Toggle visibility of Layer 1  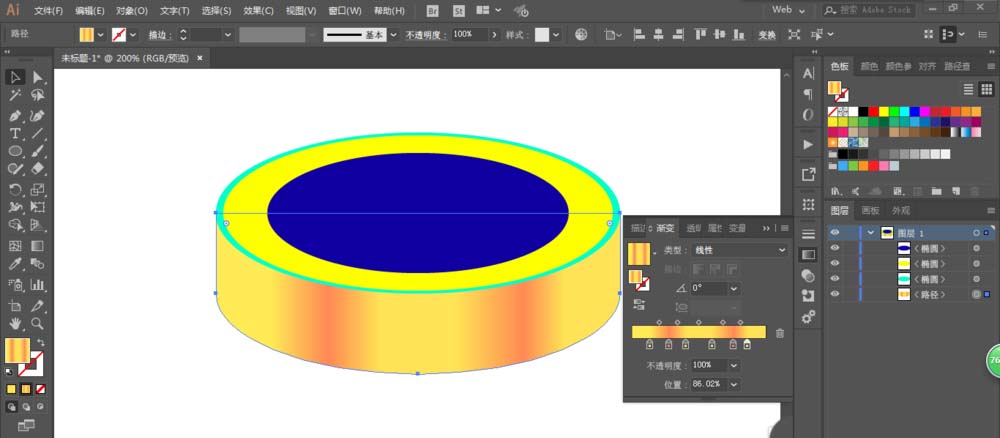[835, 233]
